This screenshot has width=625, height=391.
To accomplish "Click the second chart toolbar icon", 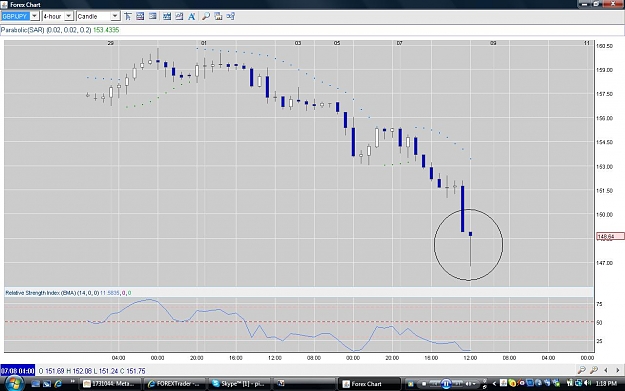I will [140, 16].
